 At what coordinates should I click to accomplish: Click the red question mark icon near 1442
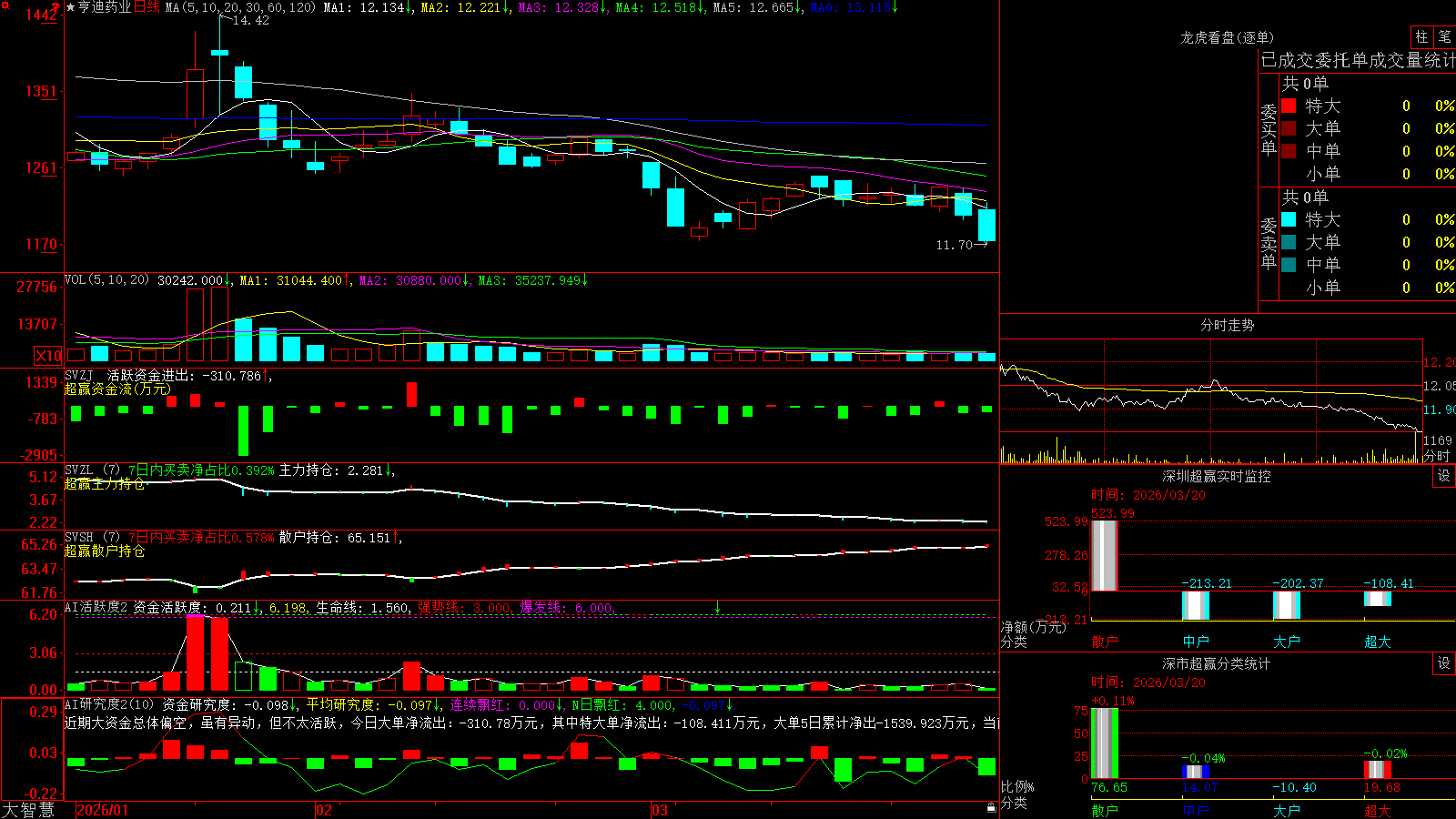56,8
